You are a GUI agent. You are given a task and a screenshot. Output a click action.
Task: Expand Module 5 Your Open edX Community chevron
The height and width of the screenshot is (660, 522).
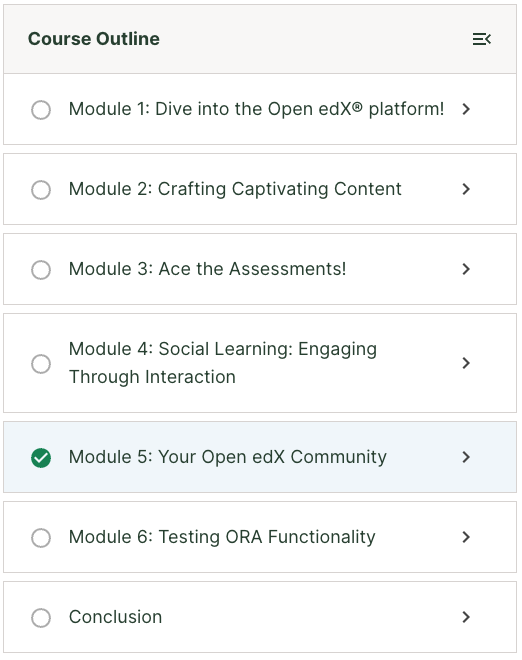pyautogui.click(x=466, y=457)
